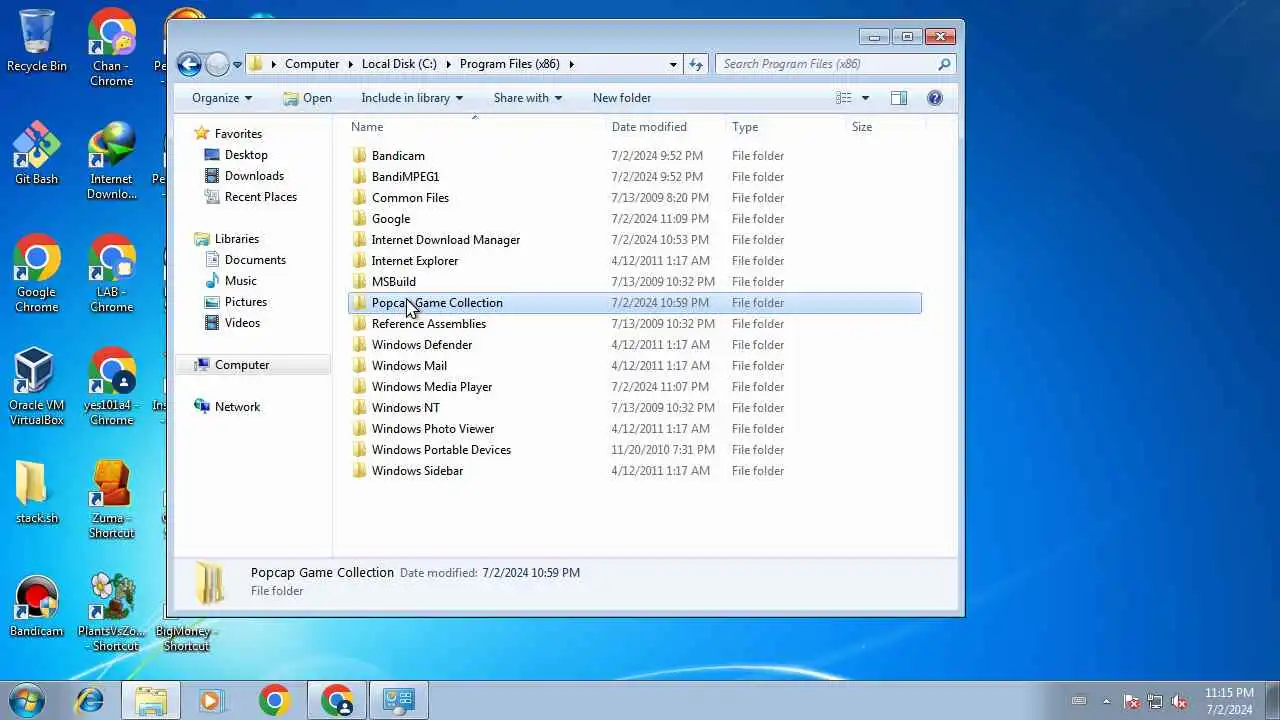This screenshot has width=1280, height=720.
Task: Click Local Disk (C:) breadcrumb
Action: (x=399, y=64)
